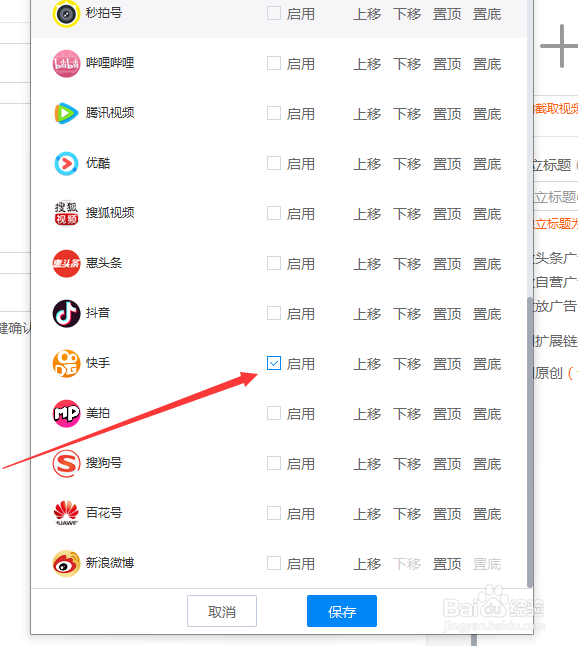The height and width of the screenshot is (646, 578).
Task: Click the 惠头条 icon
Action: [x=66, y=263]
